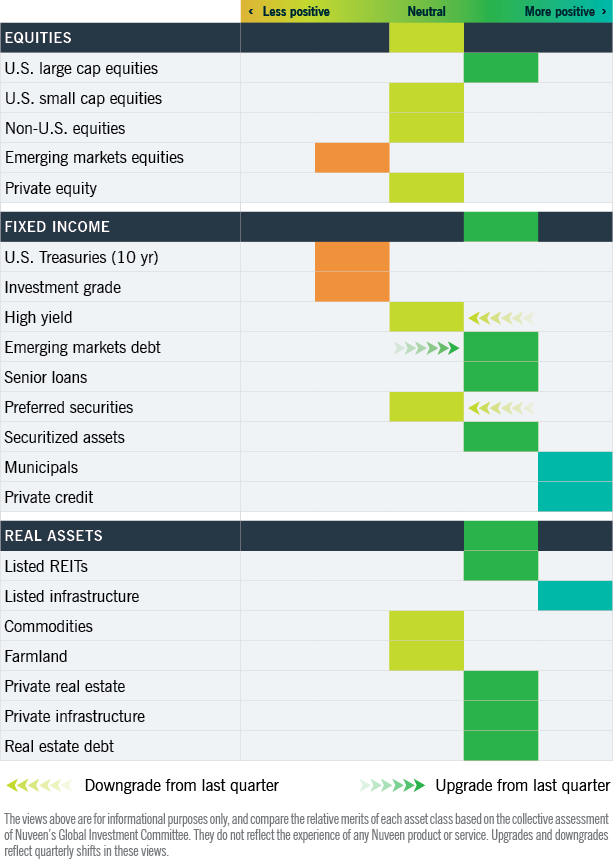The height and width of the screenshot is (860, 613).
Task: Click the teal cell for Private credit
Action: click(x=575, y=497)
